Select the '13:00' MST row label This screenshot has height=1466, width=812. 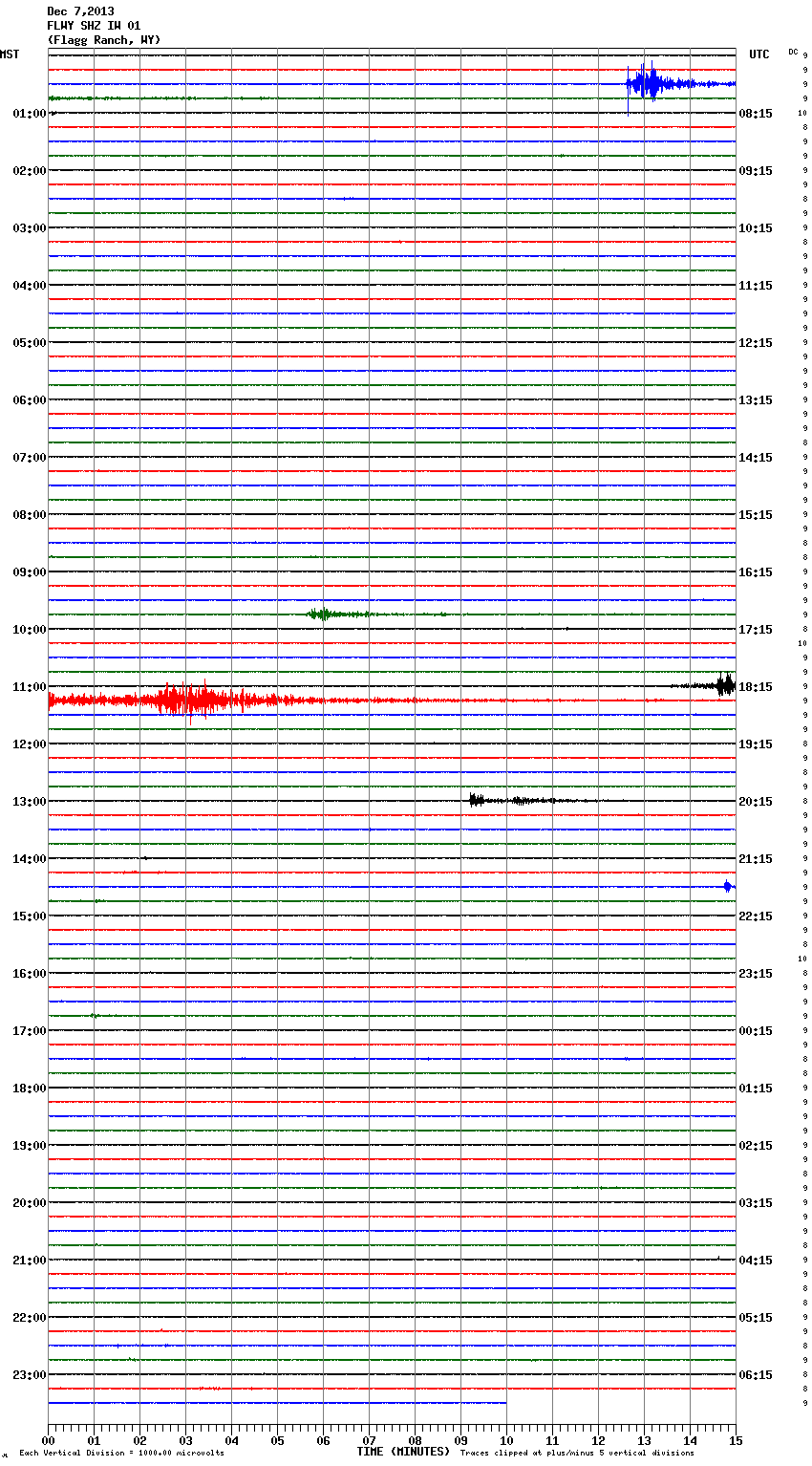[x=30, y=802]
